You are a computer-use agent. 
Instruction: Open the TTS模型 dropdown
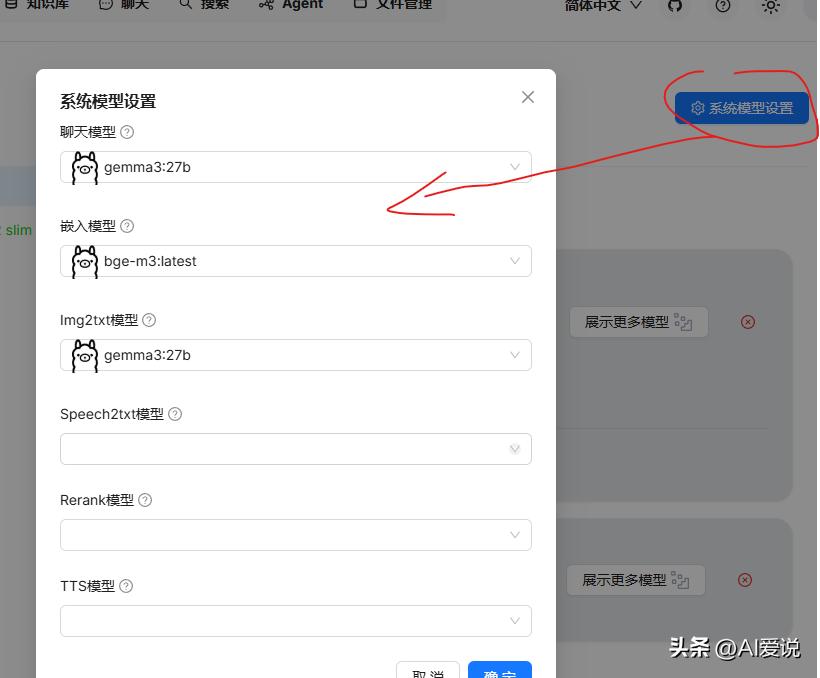coord(295,621)
